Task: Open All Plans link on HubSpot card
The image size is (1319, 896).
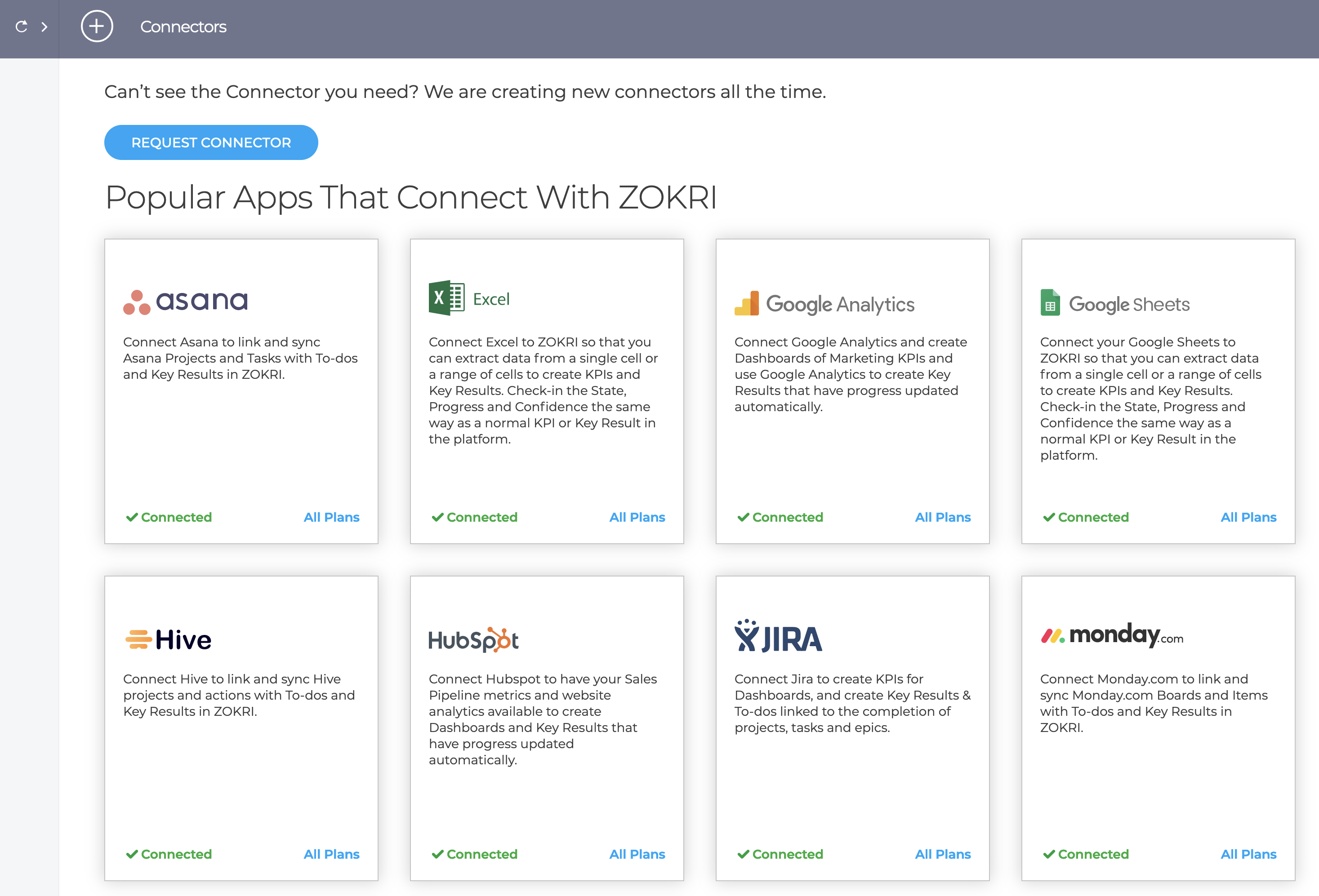Action: (637, 854)
